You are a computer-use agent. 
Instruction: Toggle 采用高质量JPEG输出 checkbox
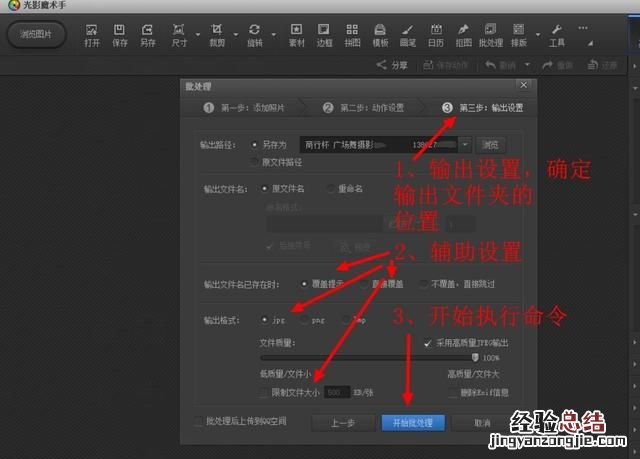coord(427,343)
